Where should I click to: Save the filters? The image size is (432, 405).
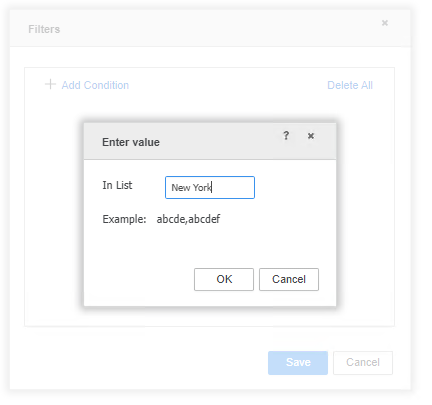(298, 363)
